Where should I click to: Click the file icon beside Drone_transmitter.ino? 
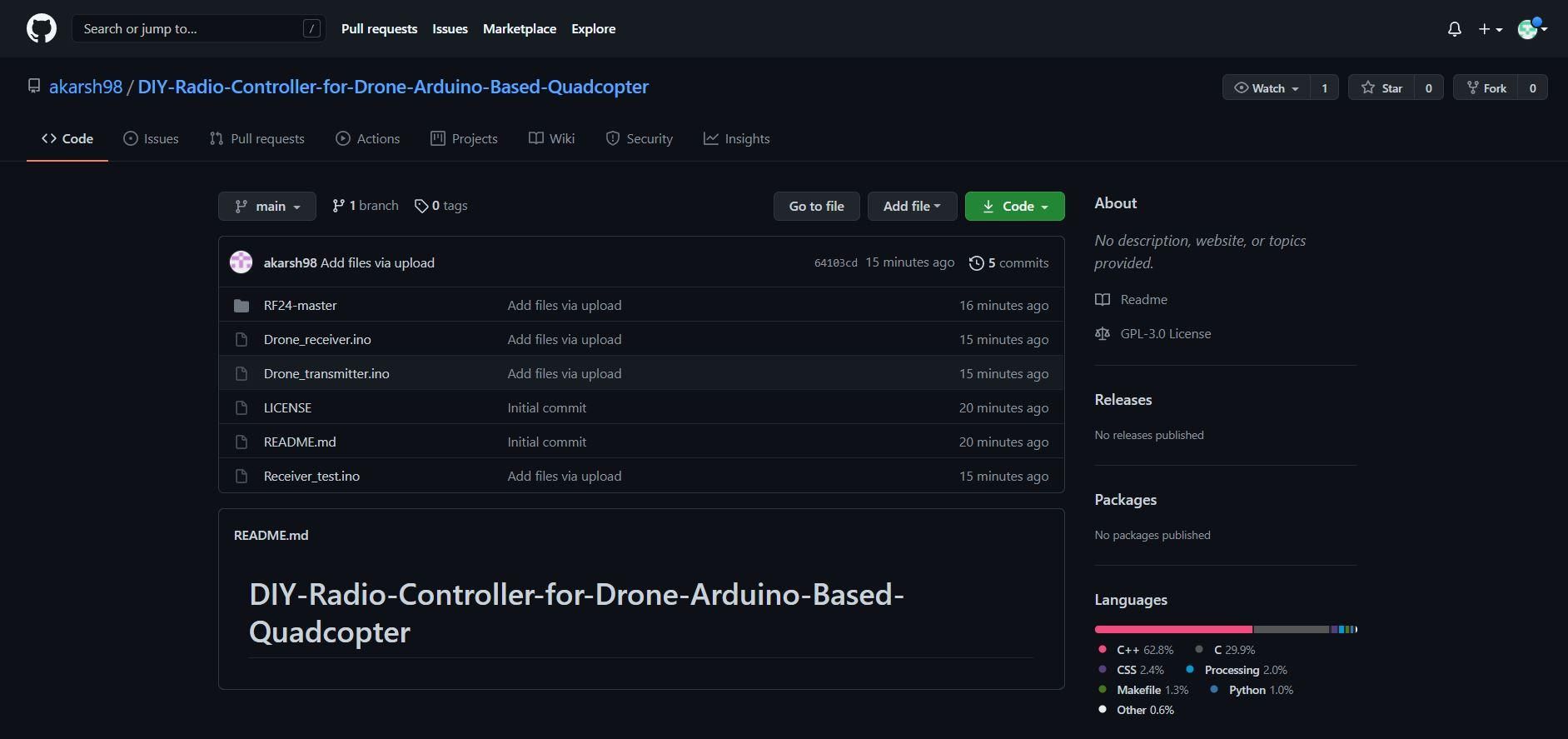coord(241,374)
